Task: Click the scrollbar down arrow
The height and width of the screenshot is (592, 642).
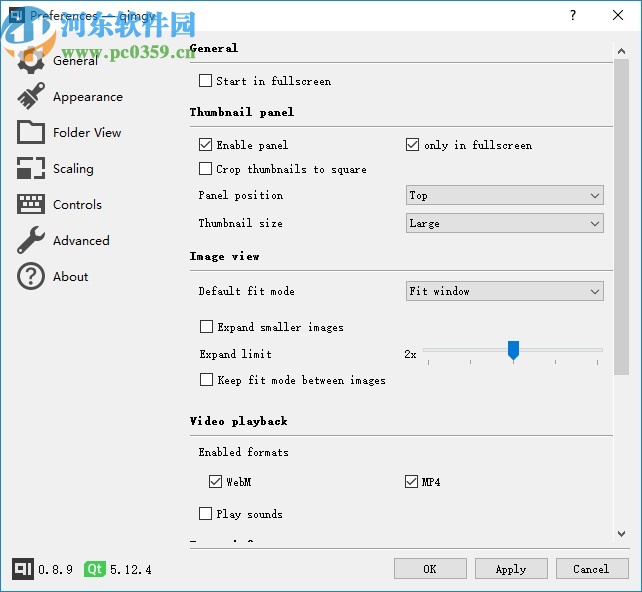Action: tap(621, 534)
